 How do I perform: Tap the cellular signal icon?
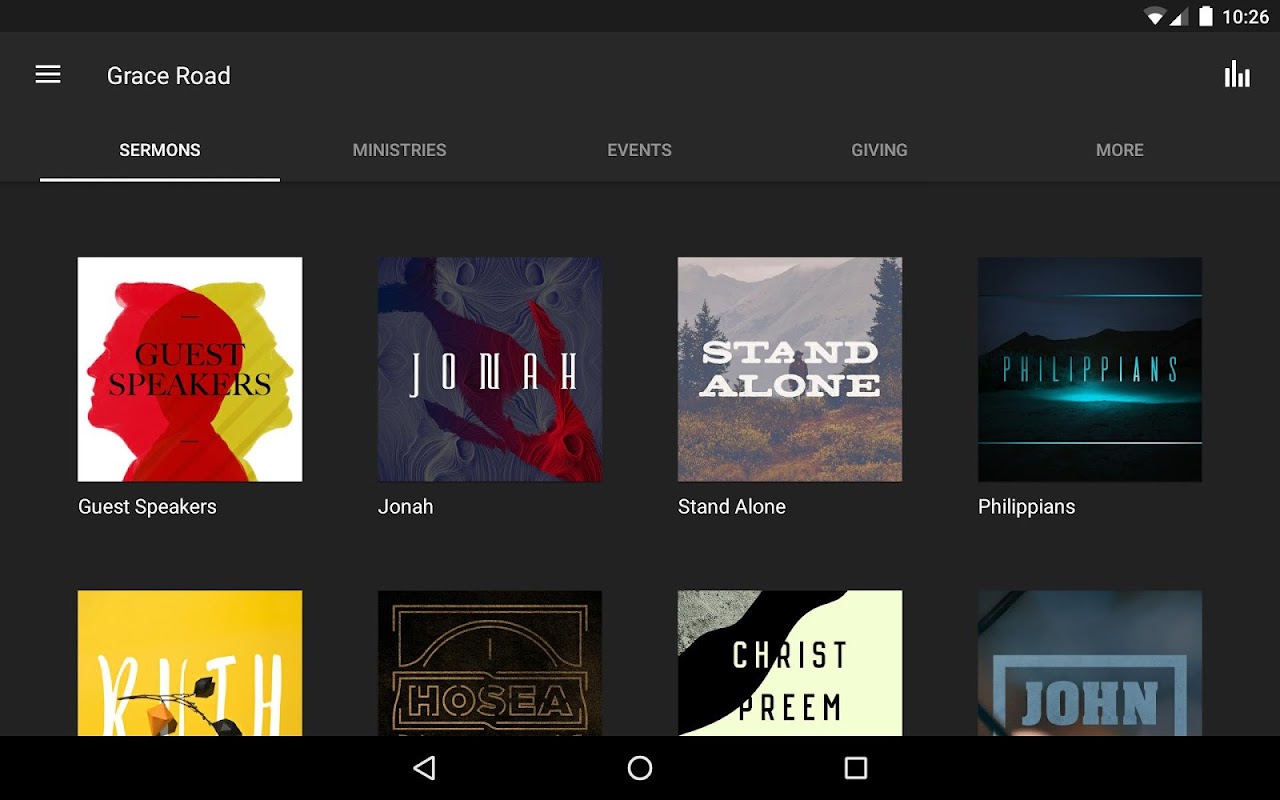pos(1178,16)
